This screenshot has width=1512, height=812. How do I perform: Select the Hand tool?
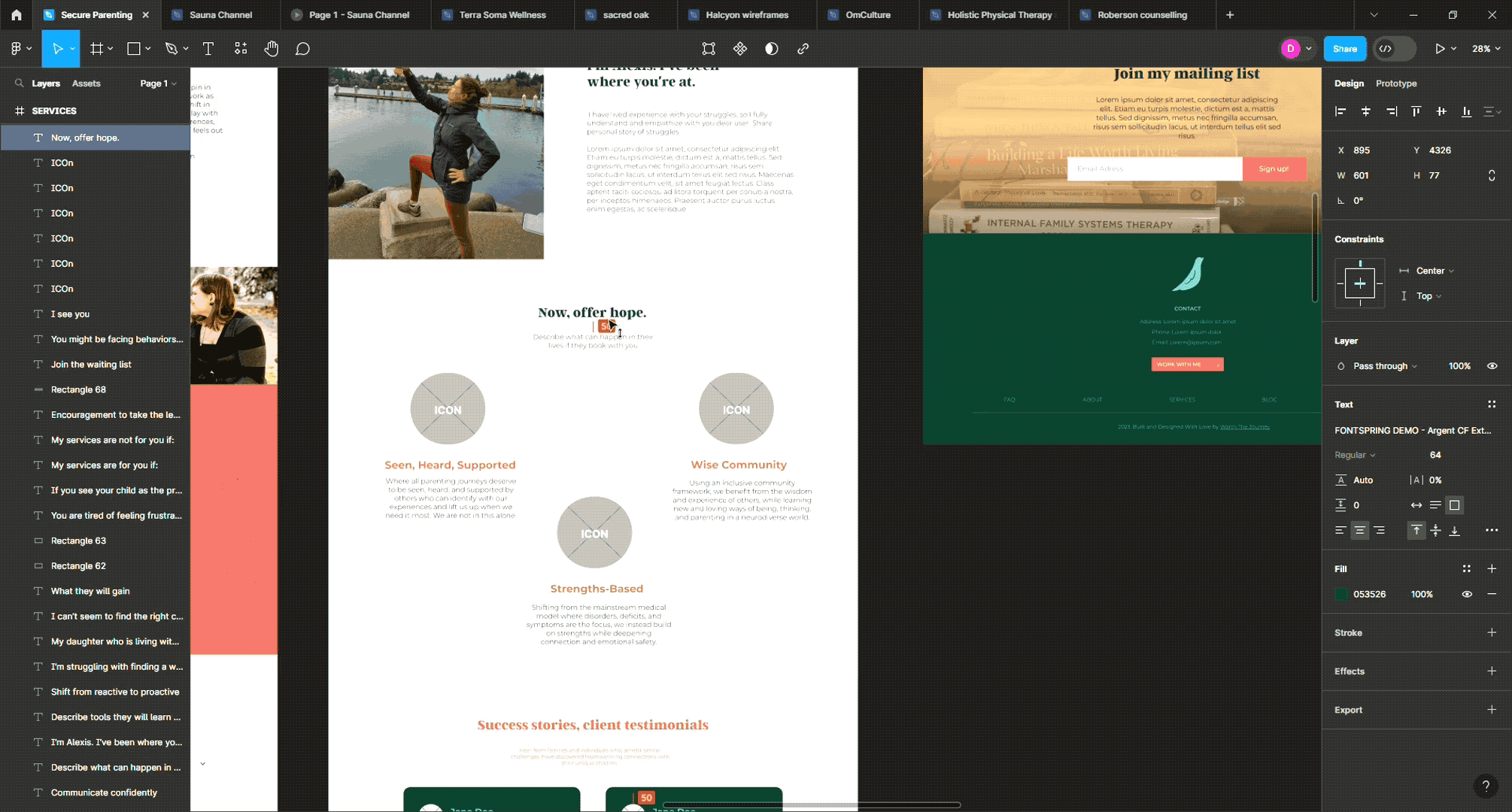tap(271, 49)
